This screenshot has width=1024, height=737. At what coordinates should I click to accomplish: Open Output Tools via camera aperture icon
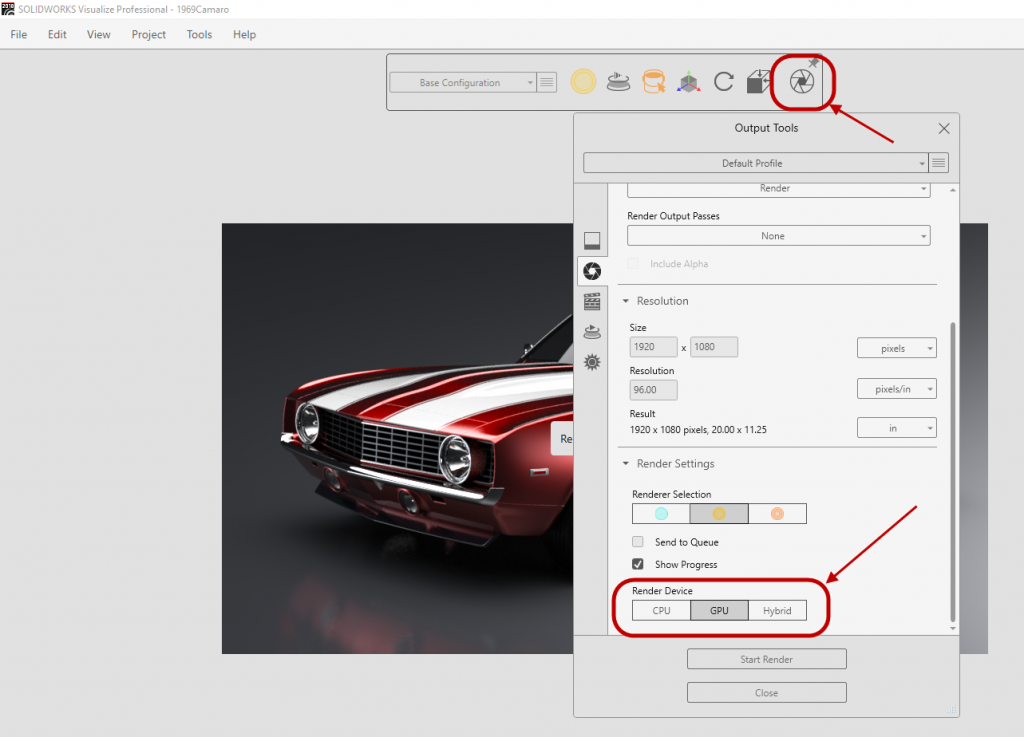pyautogui.click(x=802, y=83)
